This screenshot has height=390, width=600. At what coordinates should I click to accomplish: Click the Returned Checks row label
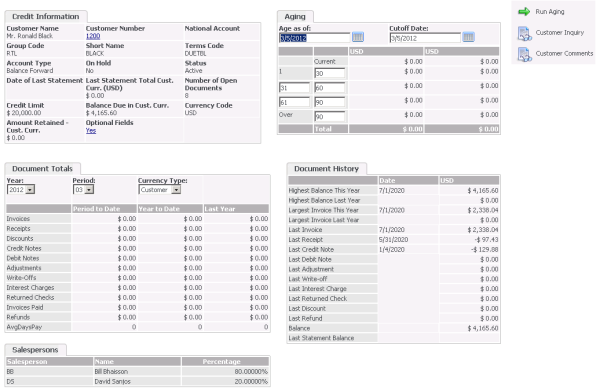30,298
